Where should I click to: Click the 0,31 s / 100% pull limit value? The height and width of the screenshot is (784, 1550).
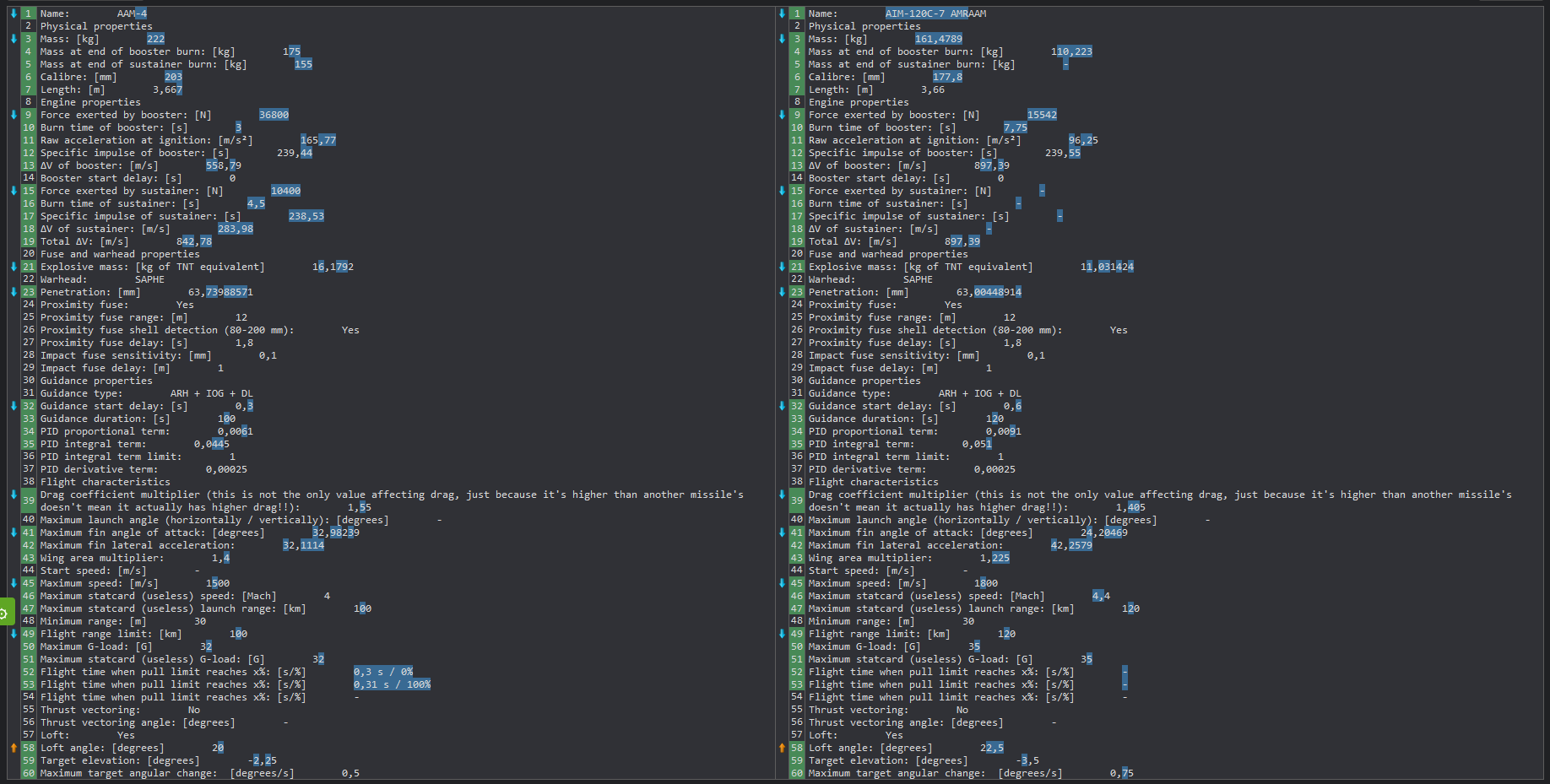[x=392, y=684]
